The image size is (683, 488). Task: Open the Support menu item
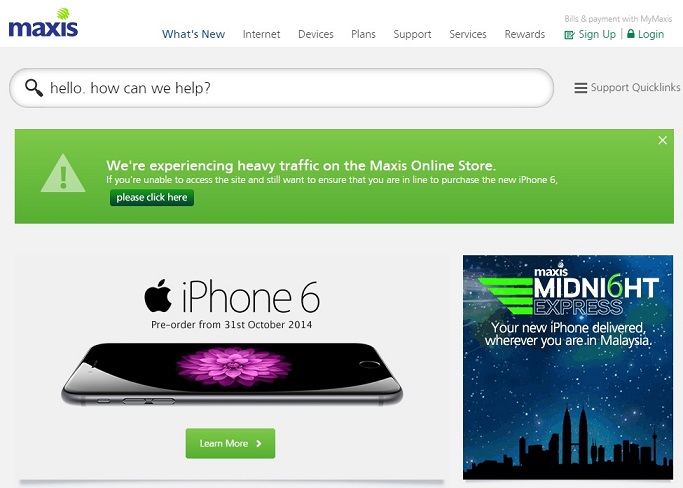pyautogui.click(x=412, y=34)
